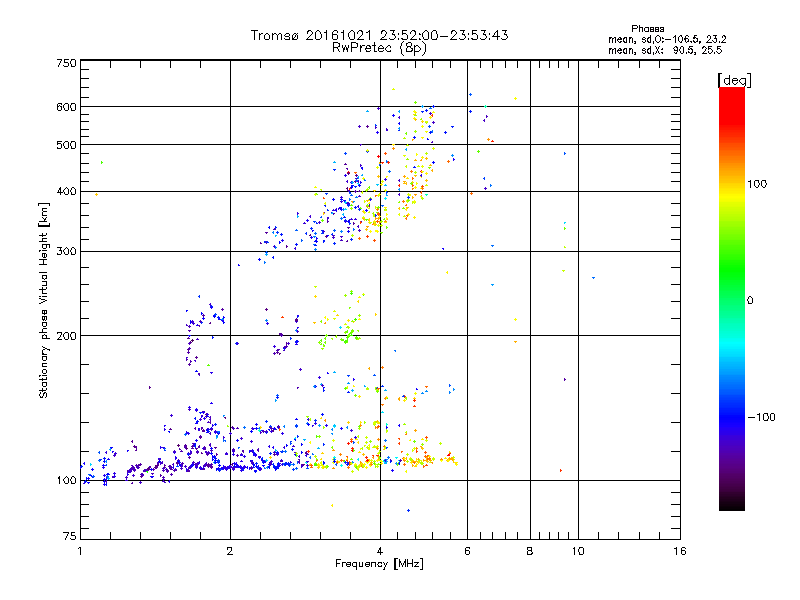Click the x-axis tick label '1'
800x600 pixels.
[x=80, y=551]
